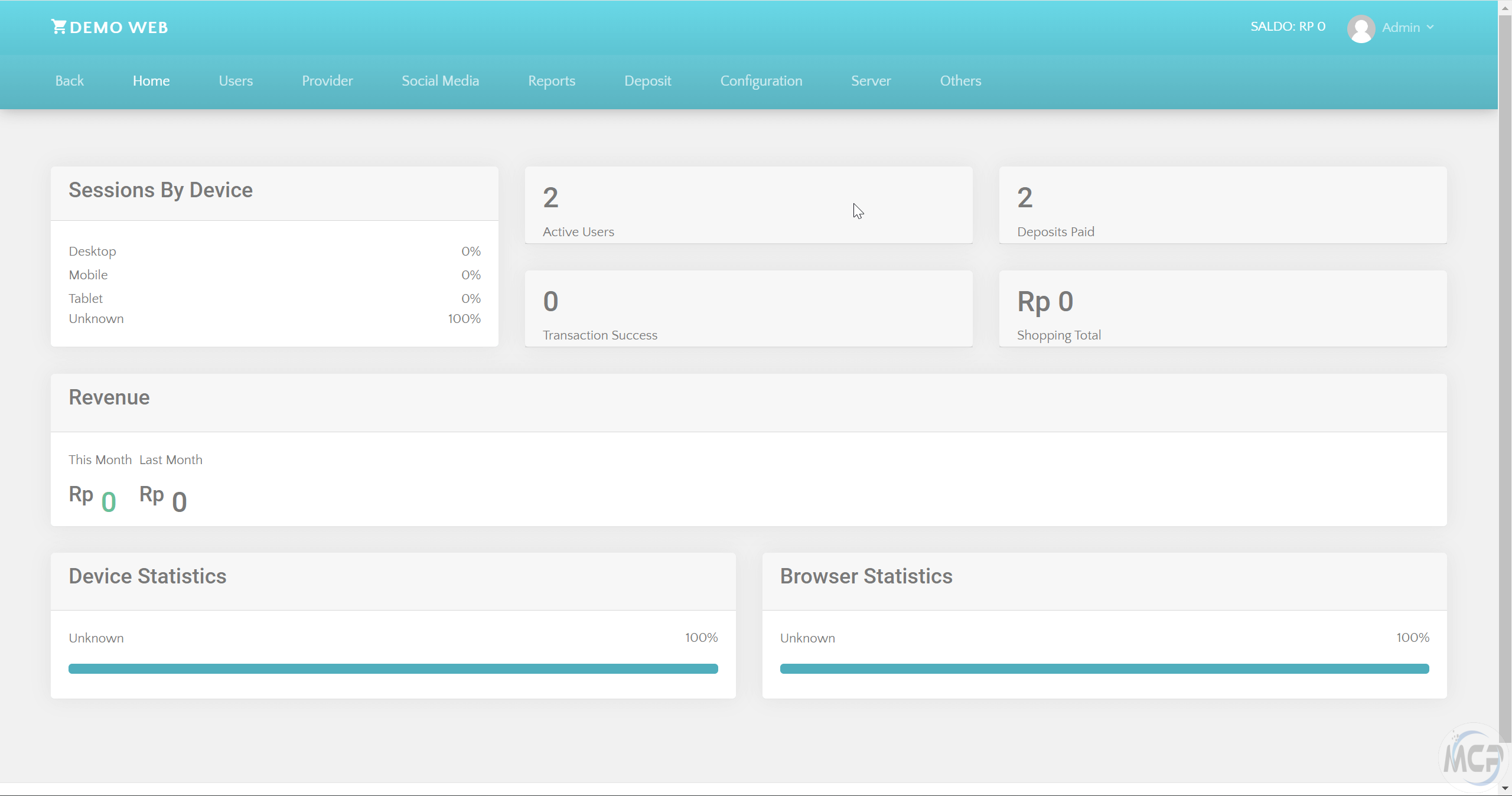Click the Back link

69,81
